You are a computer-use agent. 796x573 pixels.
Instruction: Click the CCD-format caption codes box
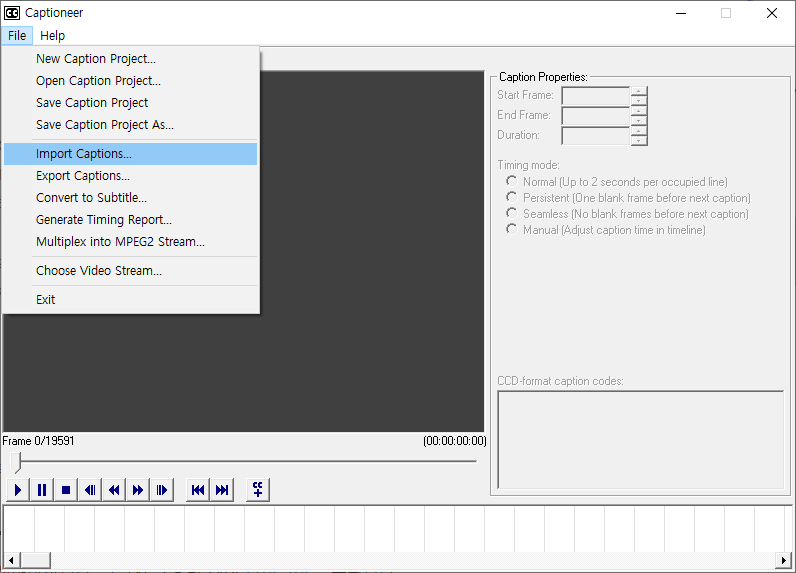[641, 440]
